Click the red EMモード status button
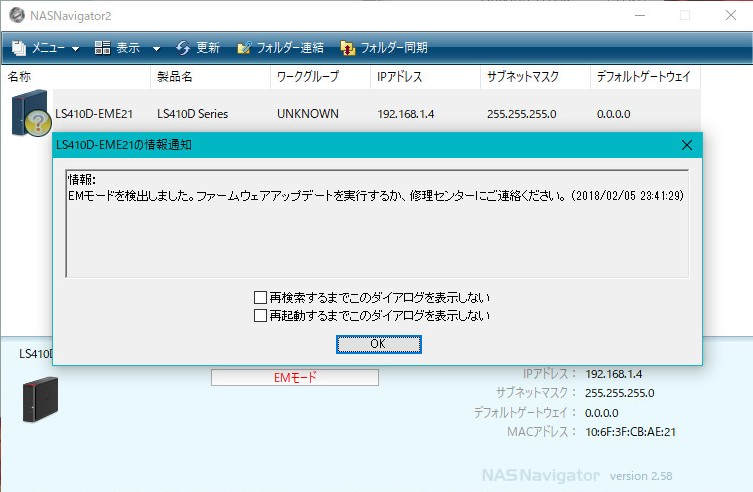 [x=295, y=377]
